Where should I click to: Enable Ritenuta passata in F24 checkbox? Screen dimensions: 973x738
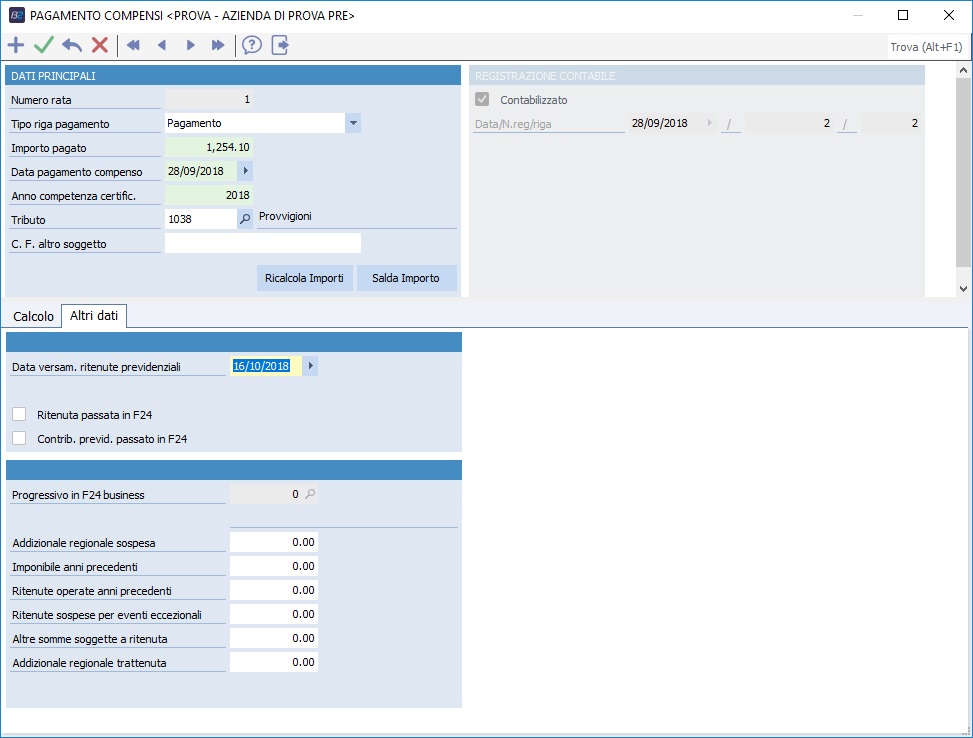(19, 414)
